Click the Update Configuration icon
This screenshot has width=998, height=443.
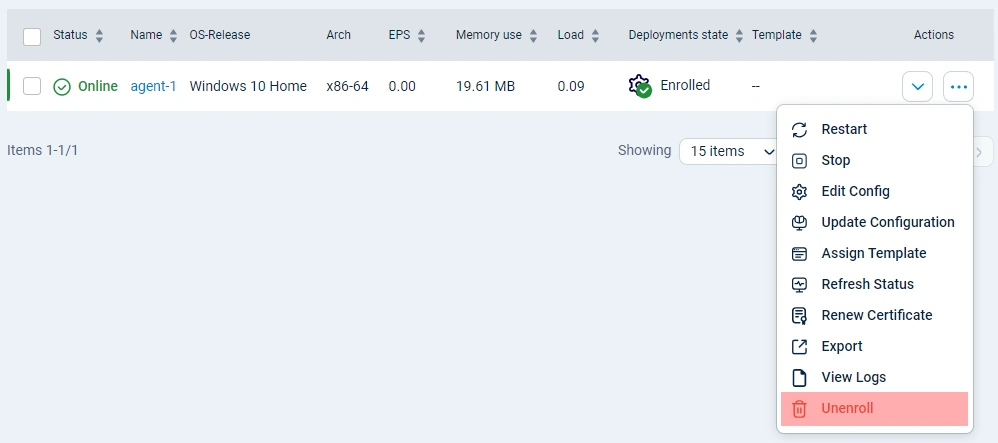click(799, 223)
